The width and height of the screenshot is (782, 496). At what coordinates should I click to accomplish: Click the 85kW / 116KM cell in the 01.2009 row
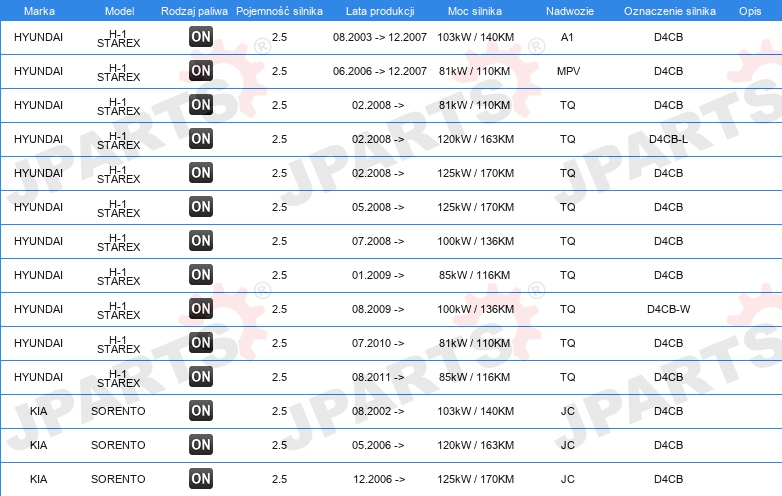(x=474, y=275)
